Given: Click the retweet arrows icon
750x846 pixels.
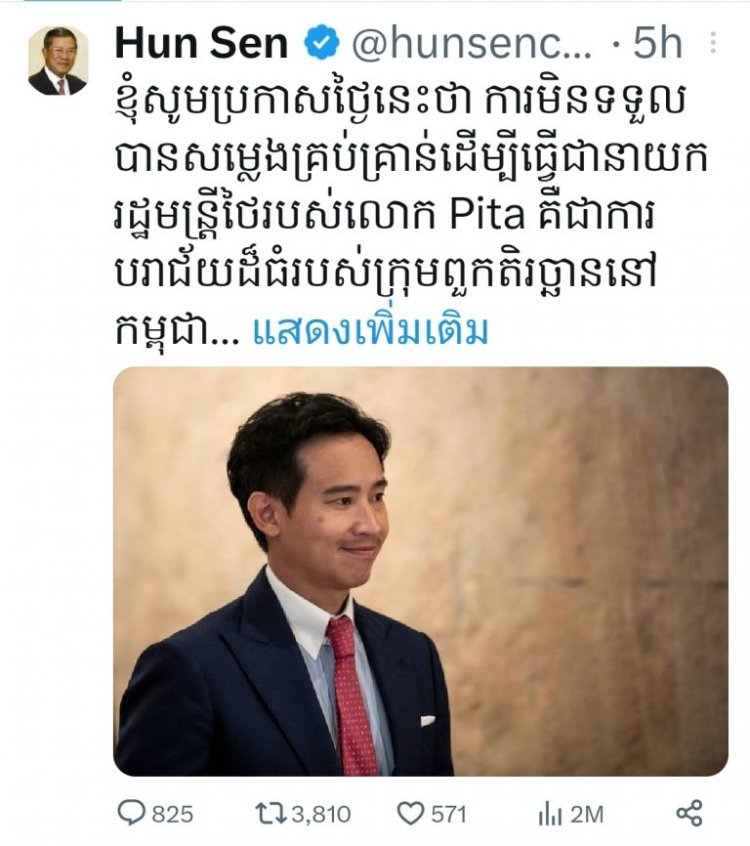Looking at the screenshot, I should click(x=271, y=814).
